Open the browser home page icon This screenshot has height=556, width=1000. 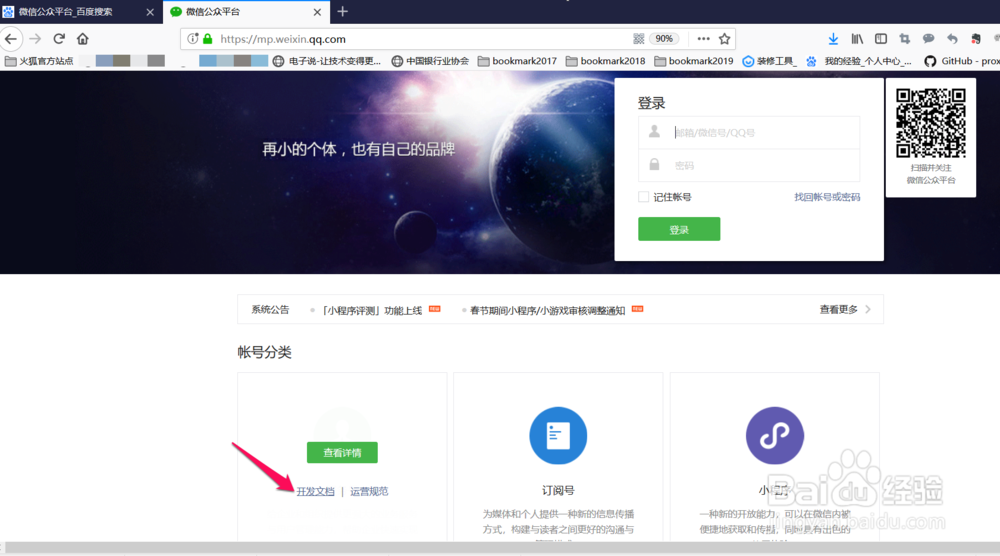83,39
